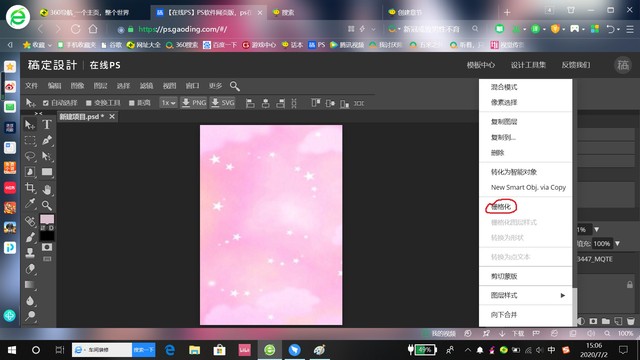Click the lock icon on the layer

(630, 284)
